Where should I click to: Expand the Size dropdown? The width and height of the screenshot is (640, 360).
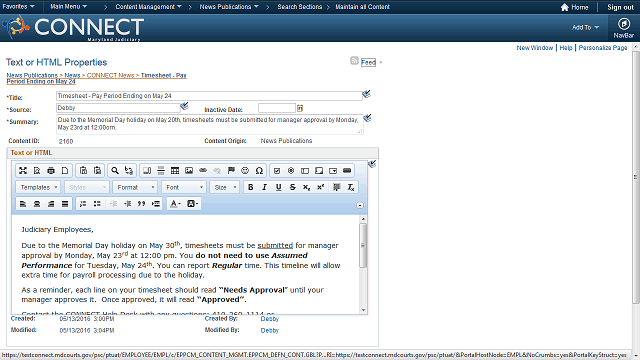point(224,187)
